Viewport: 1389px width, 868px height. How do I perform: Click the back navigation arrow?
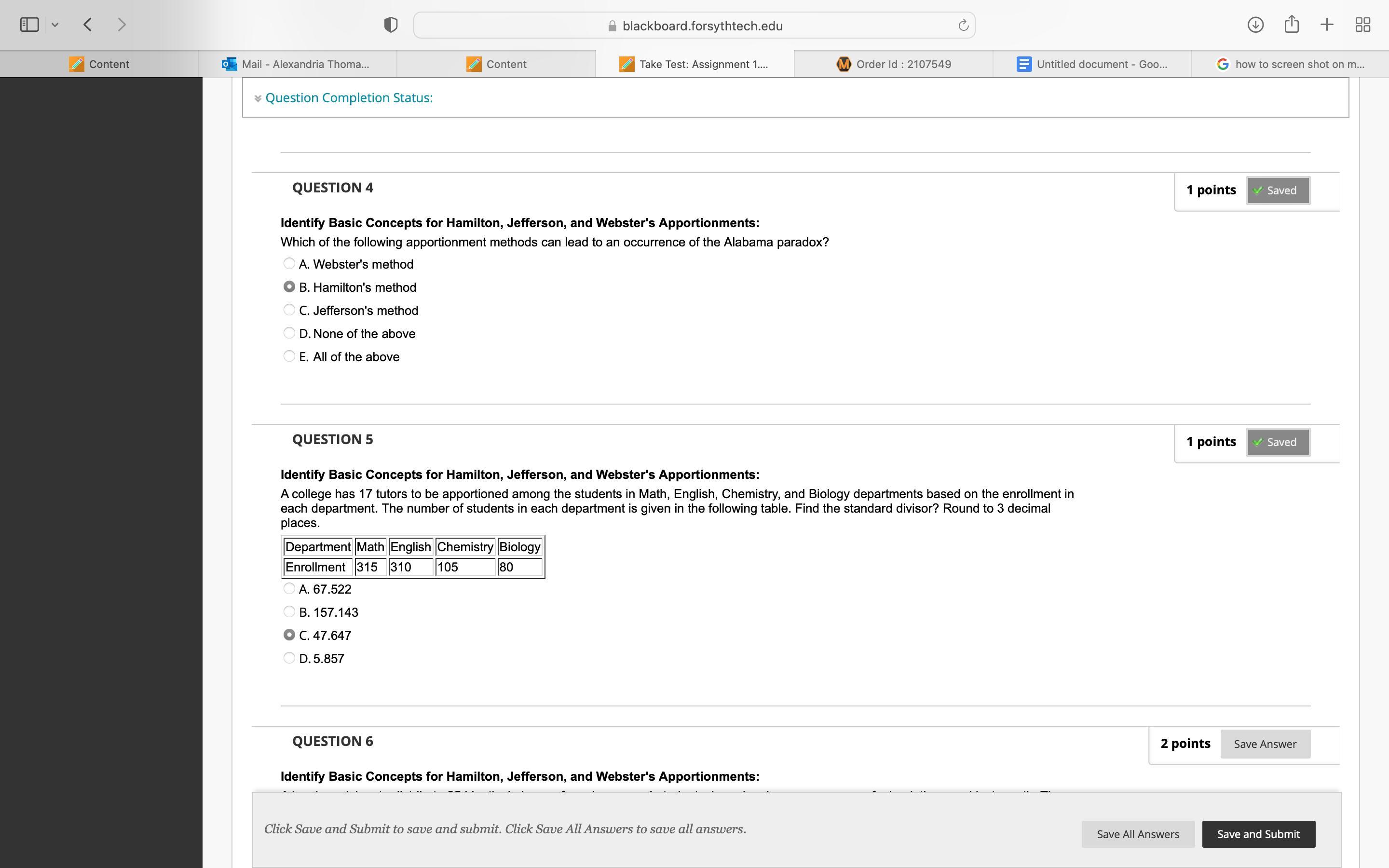click(x=88, y=25)
